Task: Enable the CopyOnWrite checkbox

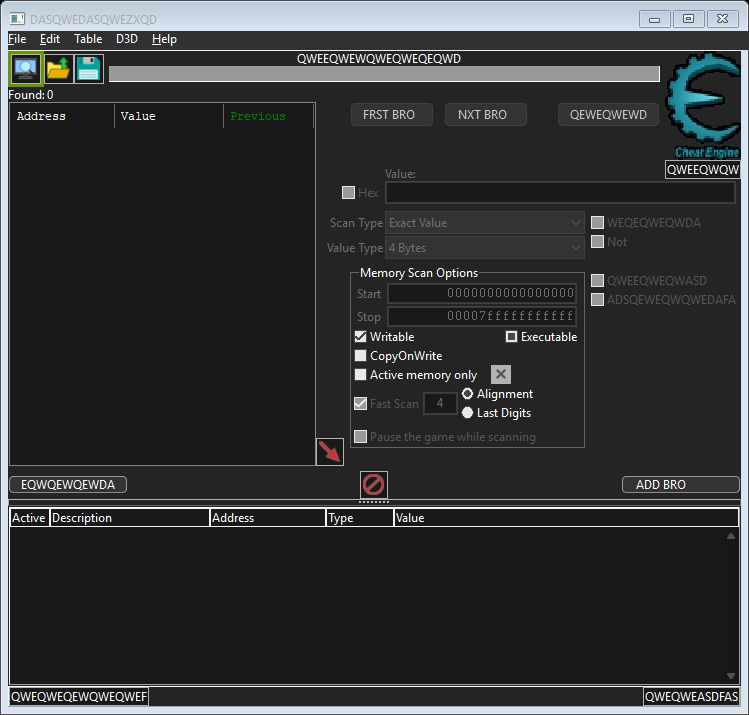Action: (361, 356)
